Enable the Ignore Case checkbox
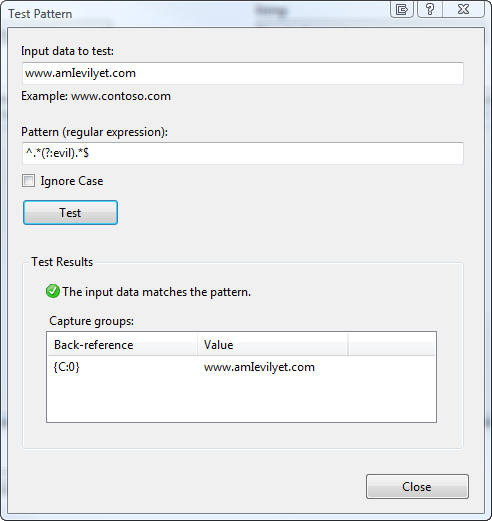This screenshot has height=521, width=492. (28, 181)
